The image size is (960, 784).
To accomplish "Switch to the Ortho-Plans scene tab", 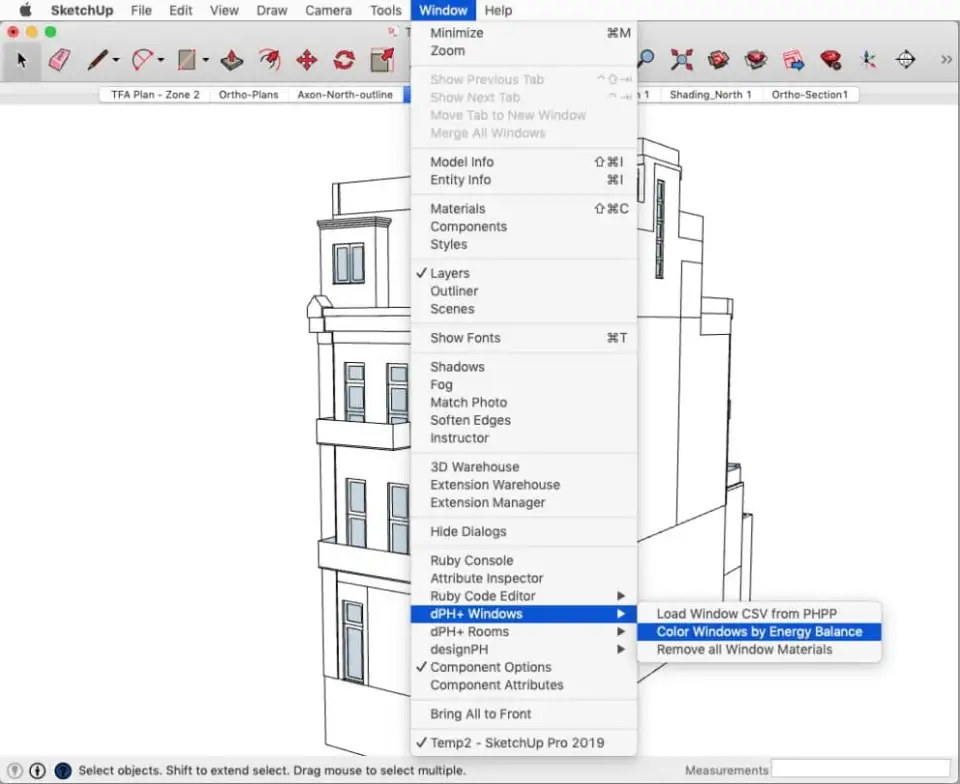I will click(249, 95).
